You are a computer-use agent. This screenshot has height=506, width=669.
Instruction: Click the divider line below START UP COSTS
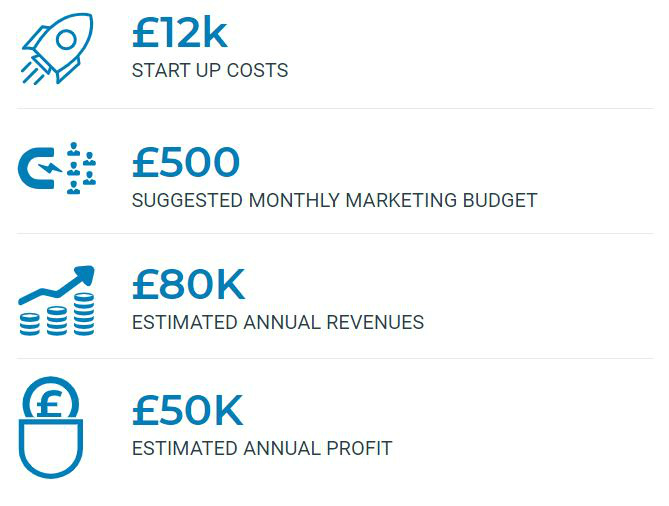point(334,108)
